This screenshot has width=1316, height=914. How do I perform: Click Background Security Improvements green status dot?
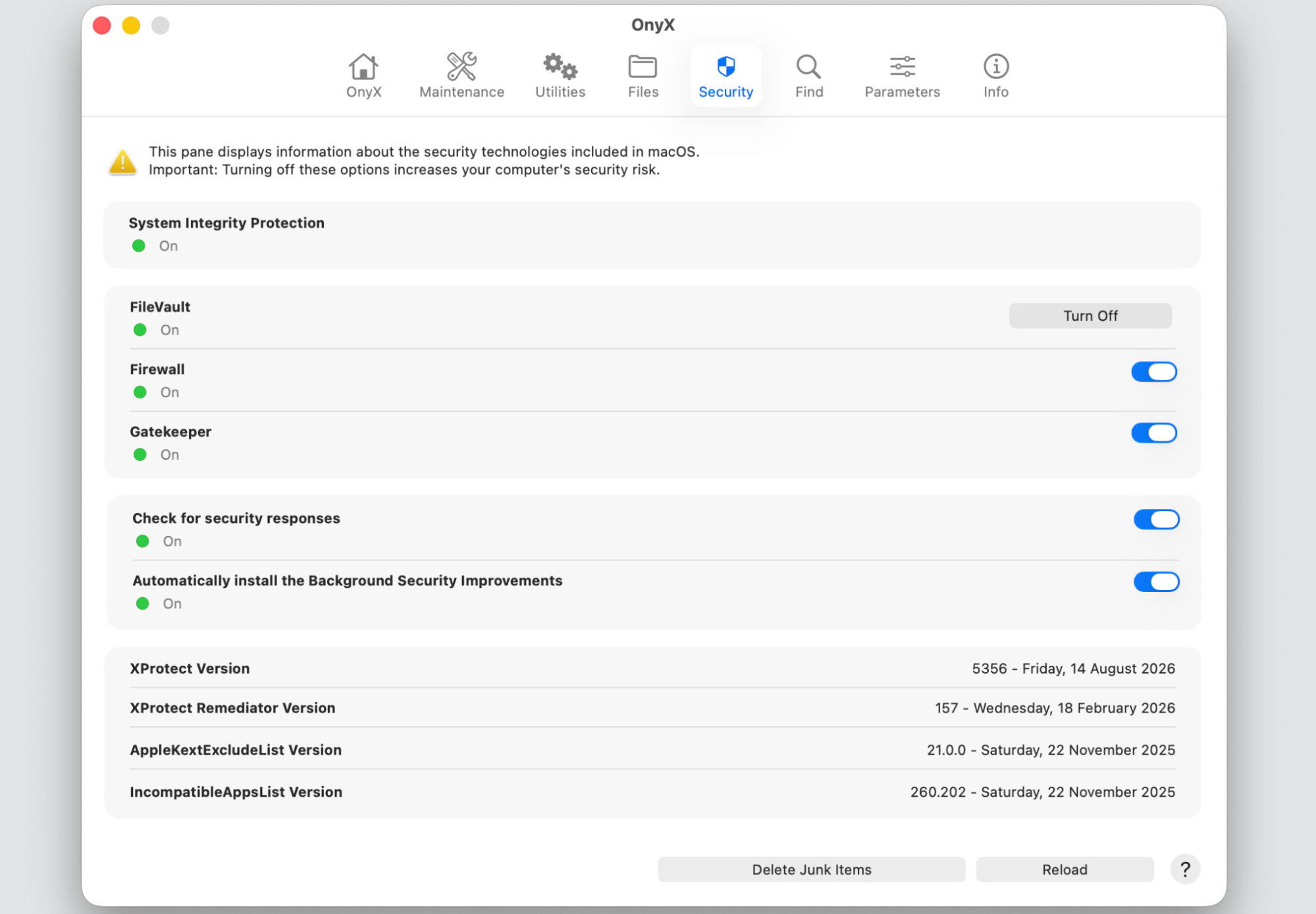143,603
